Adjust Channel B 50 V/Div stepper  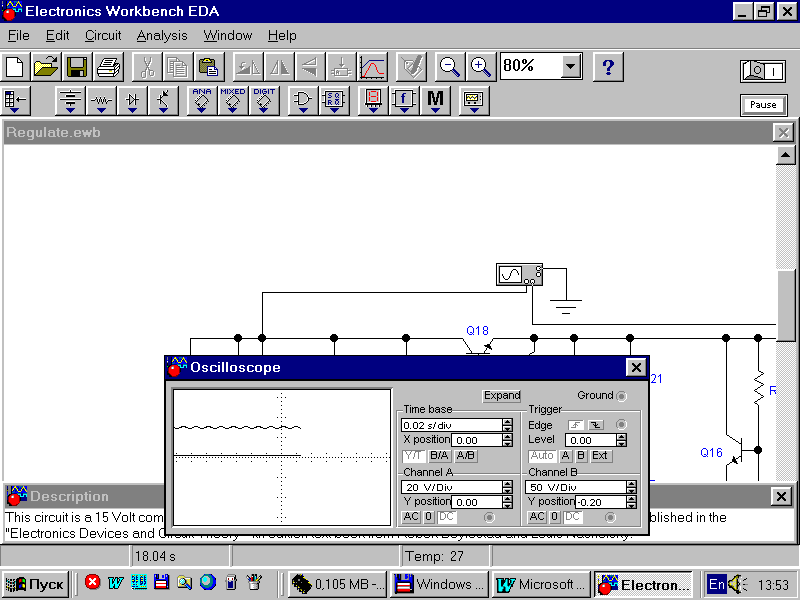[x=631, y=487]
